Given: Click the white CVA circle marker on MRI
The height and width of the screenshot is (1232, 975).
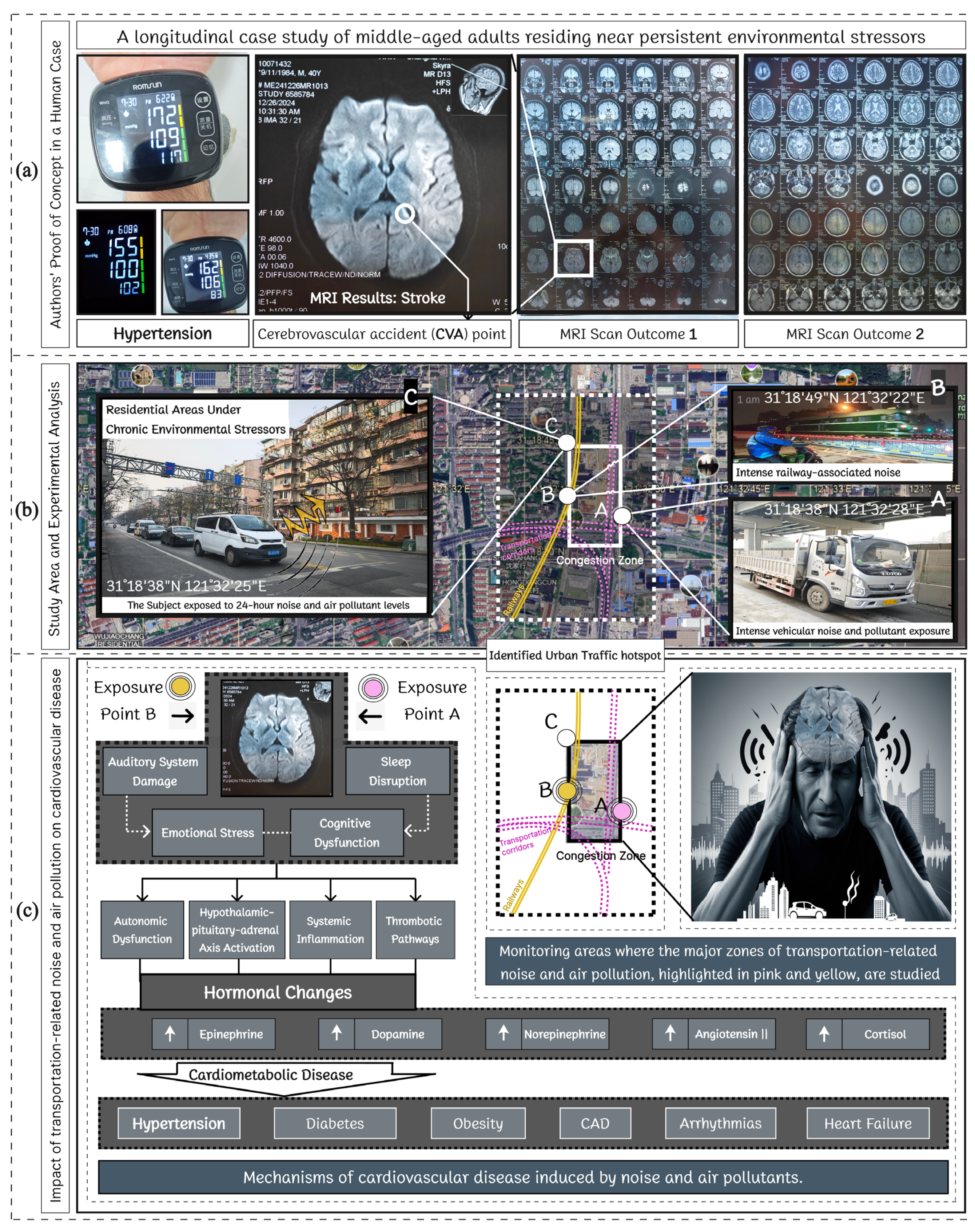Looking at the screenshot, I should (405, 213).
